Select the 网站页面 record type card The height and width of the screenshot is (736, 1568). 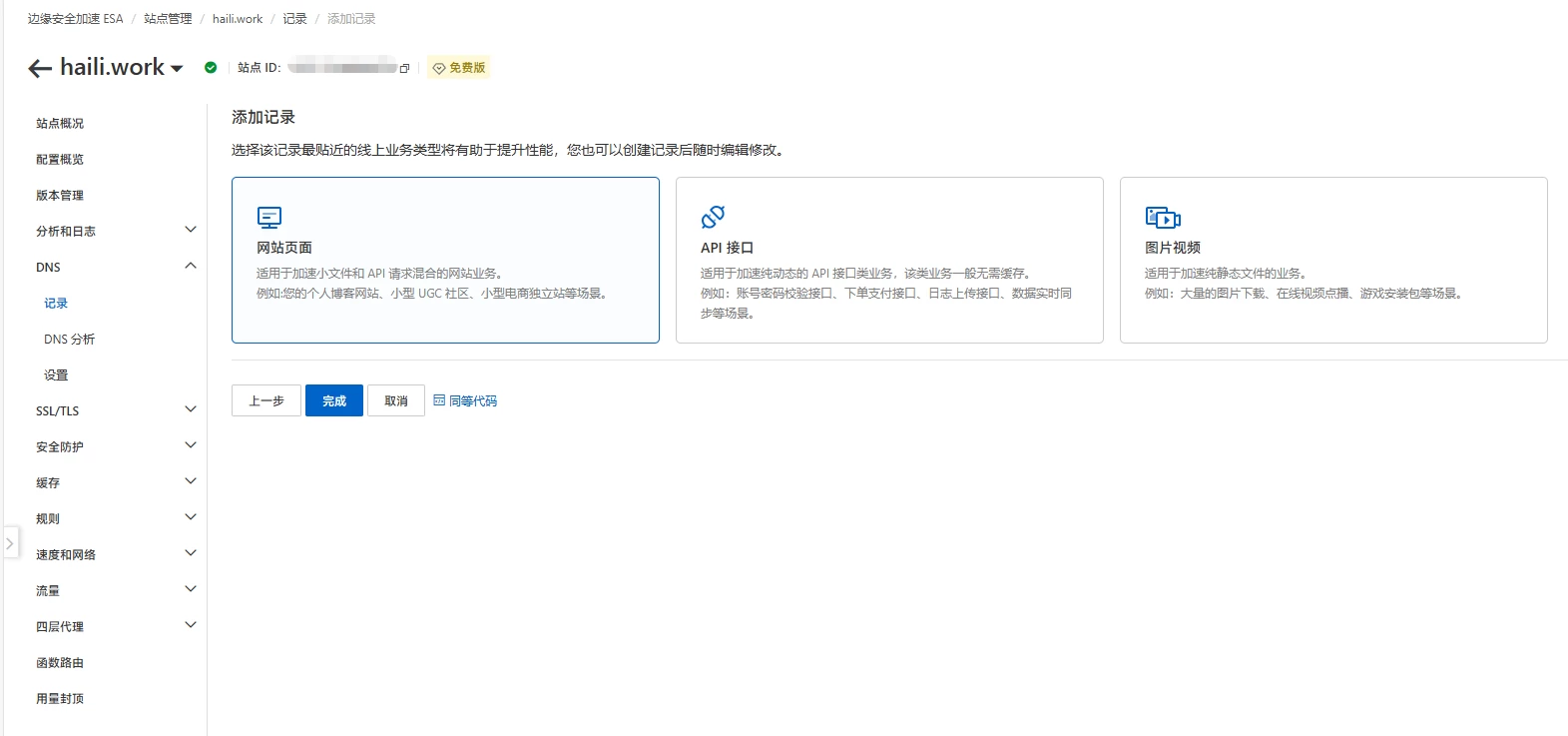[445, 260]
